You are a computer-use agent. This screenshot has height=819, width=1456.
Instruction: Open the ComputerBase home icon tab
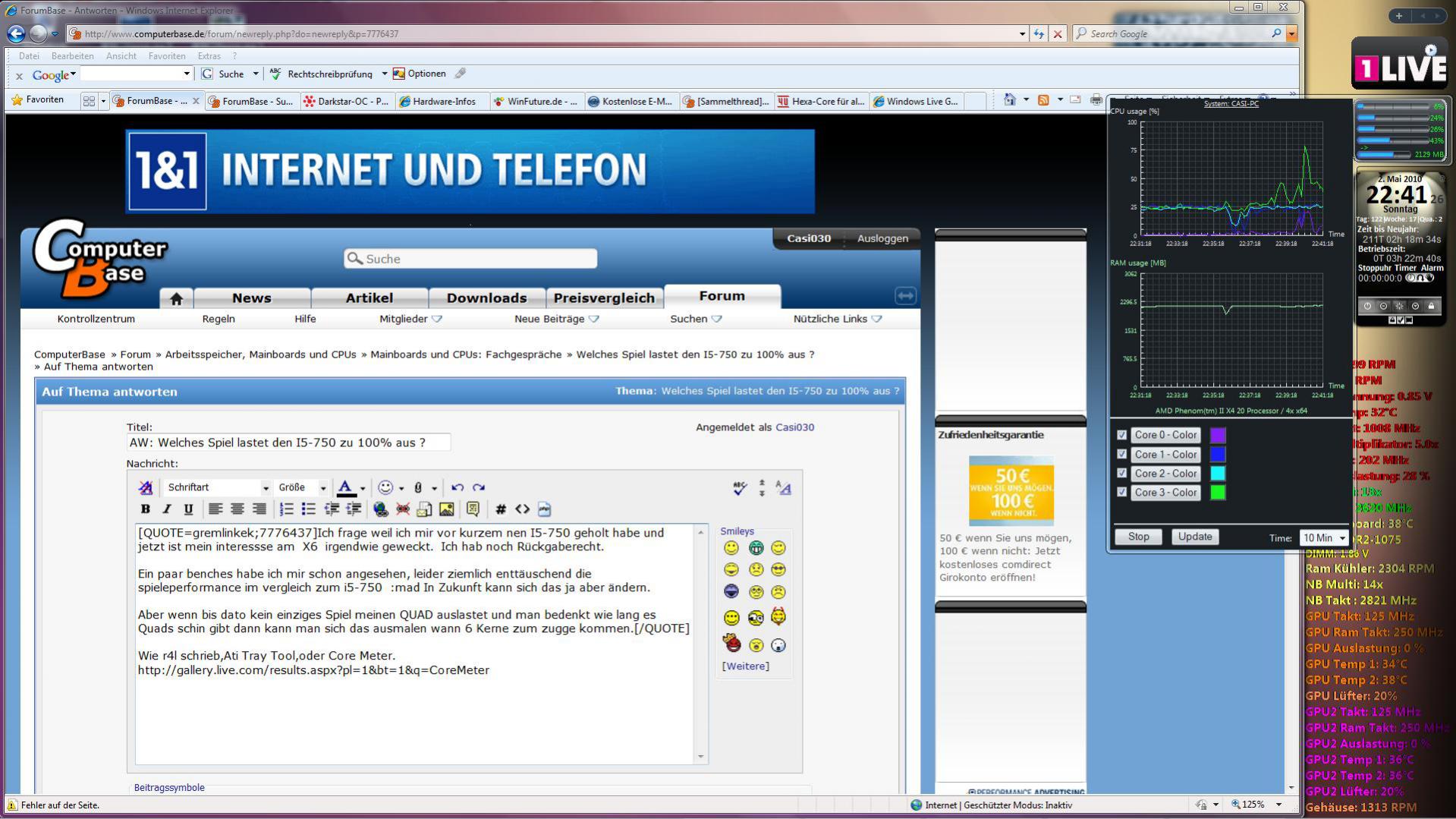(177, 298)
